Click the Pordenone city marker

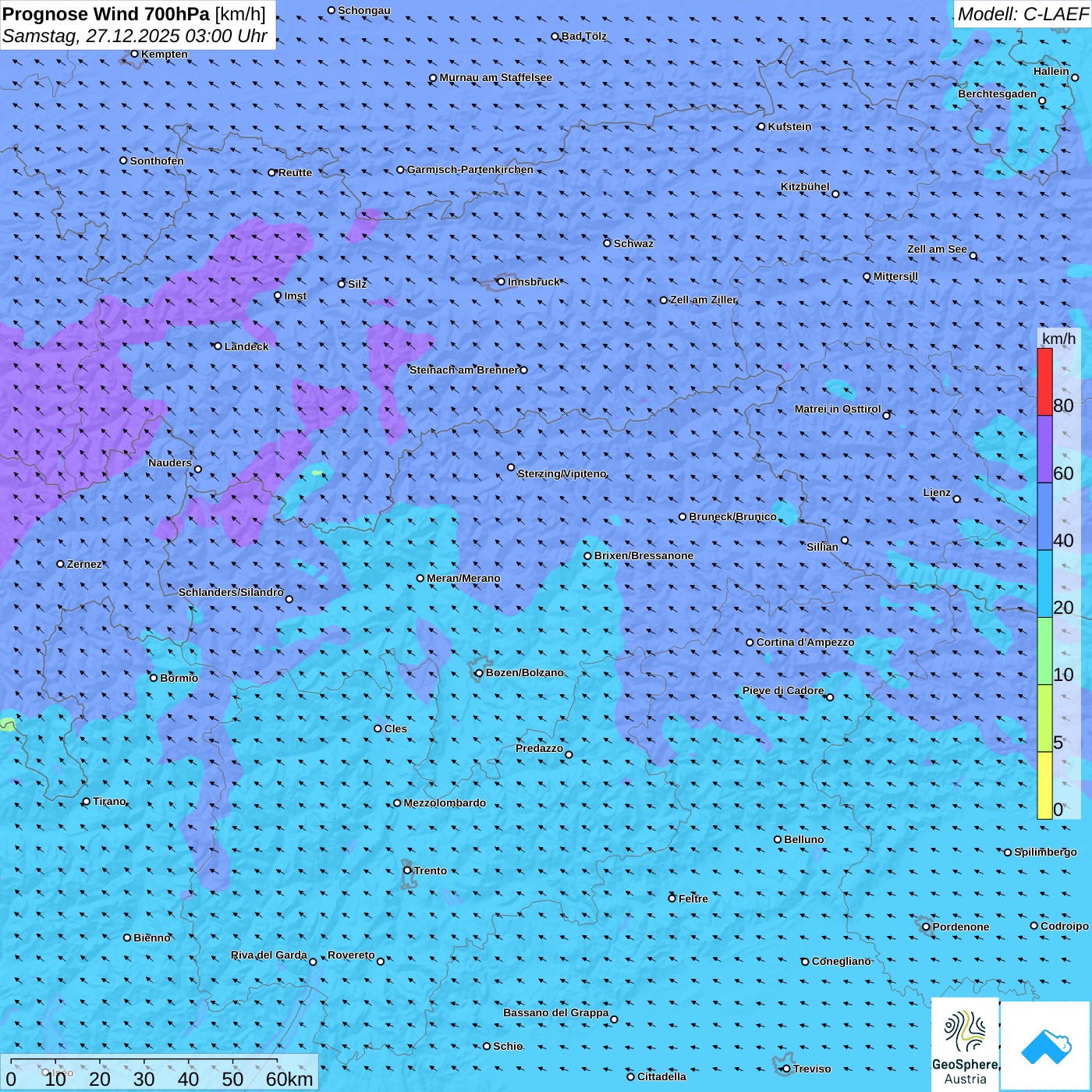click(x=926, y=927)
